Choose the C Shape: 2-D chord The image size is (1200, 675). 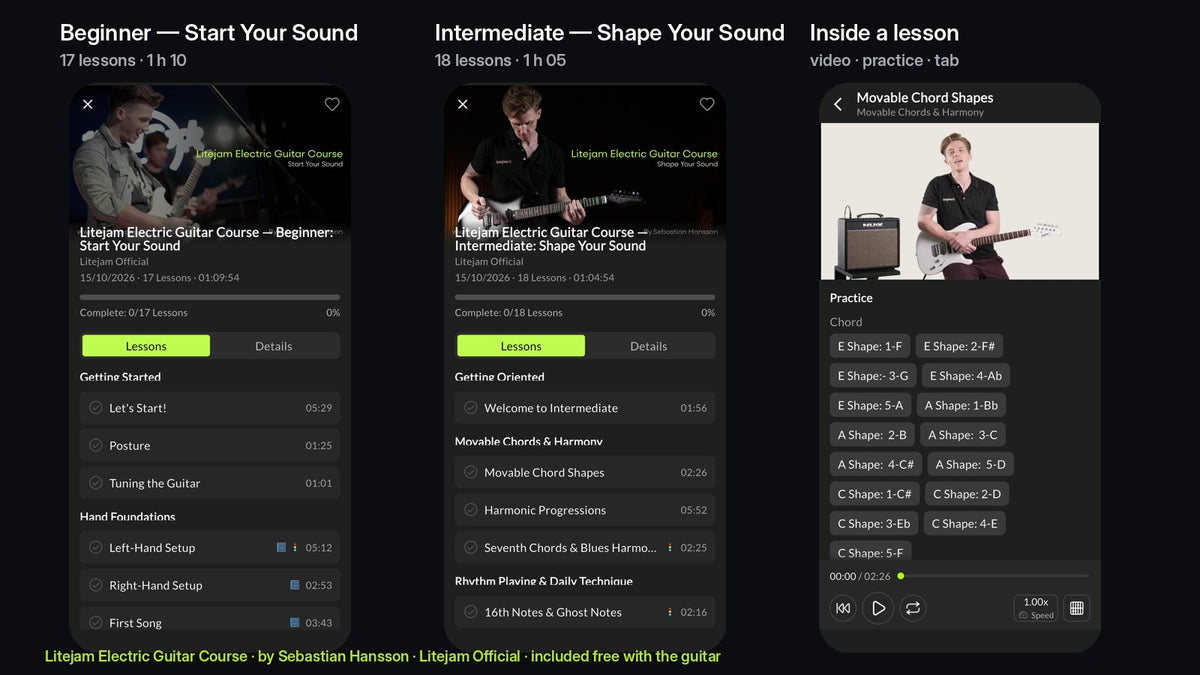click(967, 494)
